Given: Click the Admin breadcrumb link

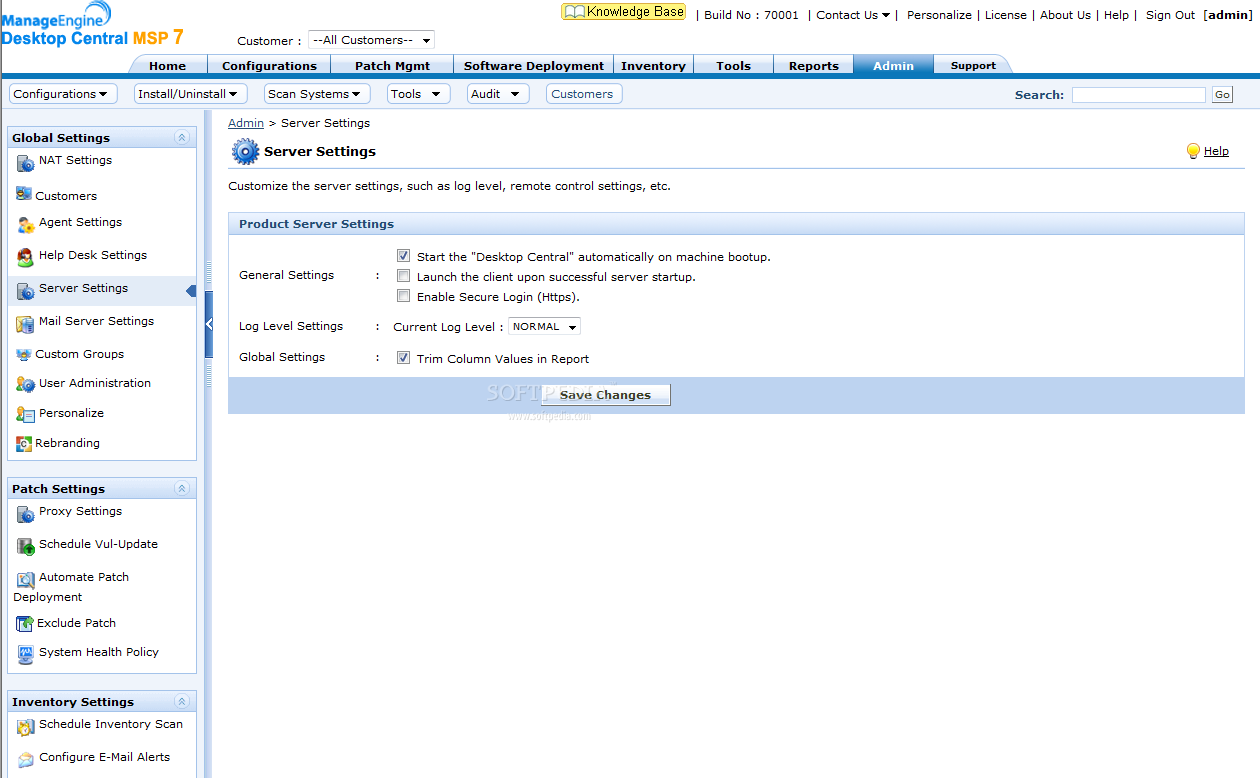Looking at the screenshot, I should coord(246,123).
